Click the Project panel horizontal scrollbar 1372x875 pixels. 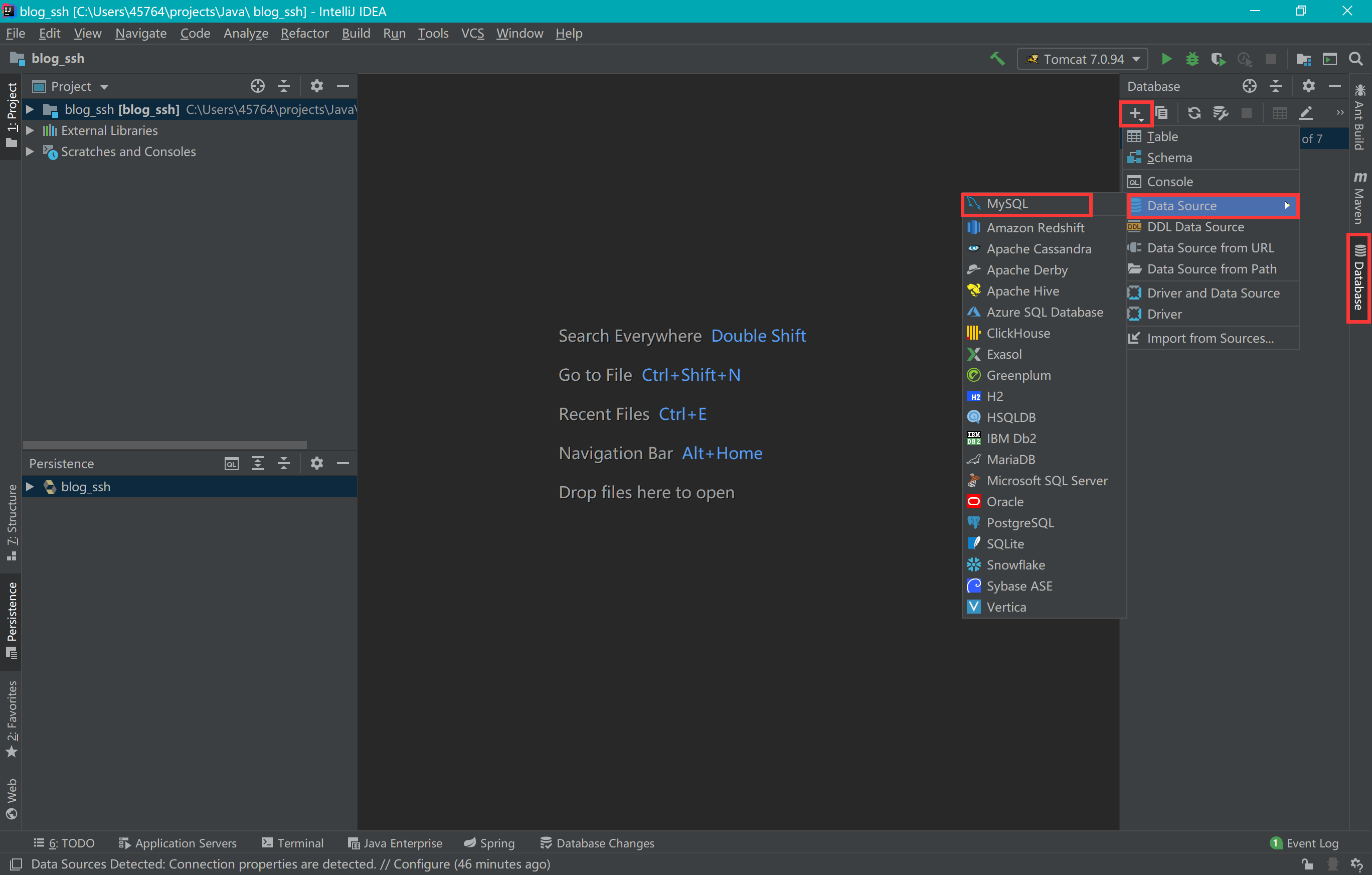(x=164, y=445)
